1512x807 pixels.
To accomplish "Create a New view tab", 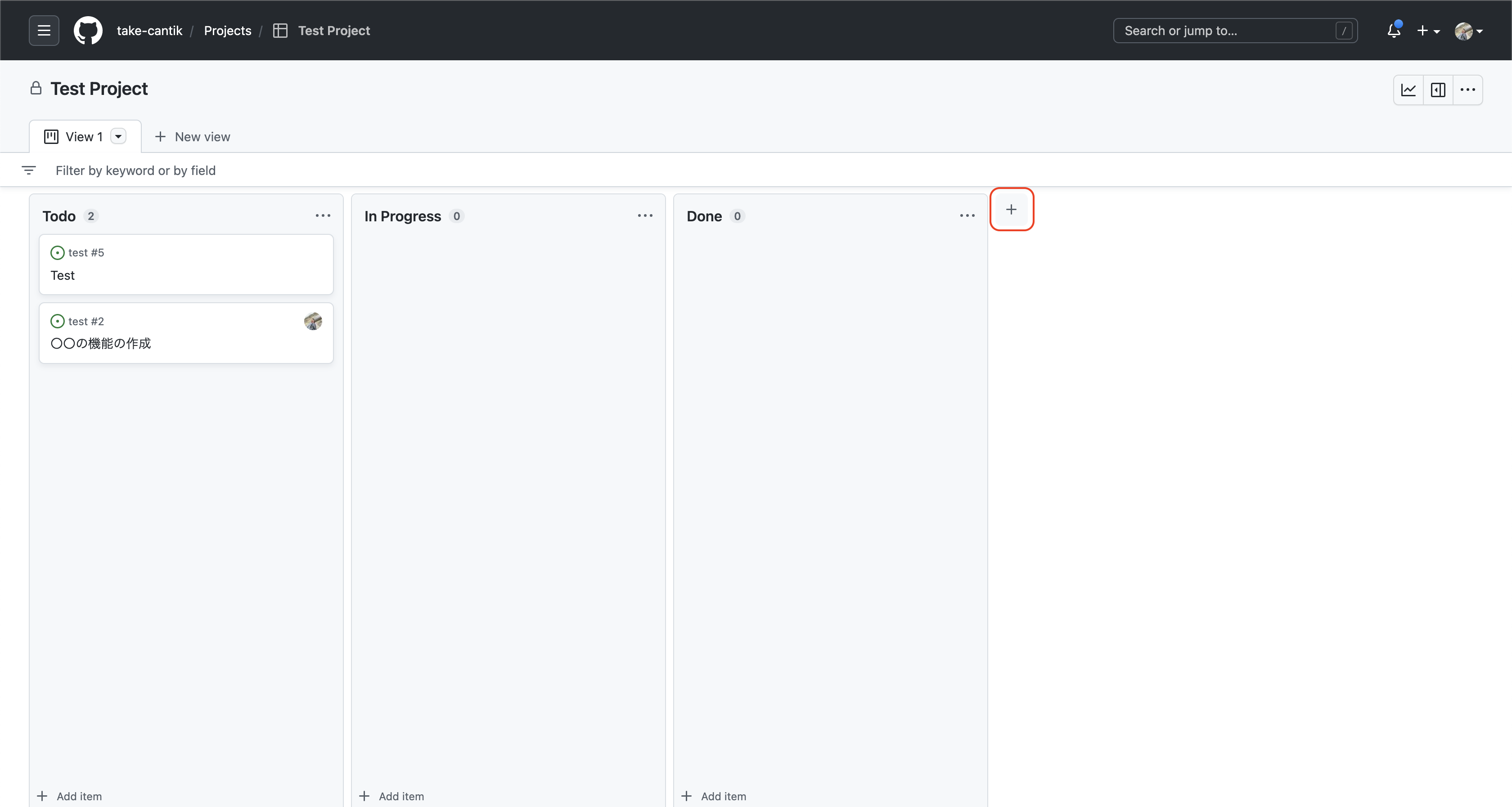I will [193, 137].
